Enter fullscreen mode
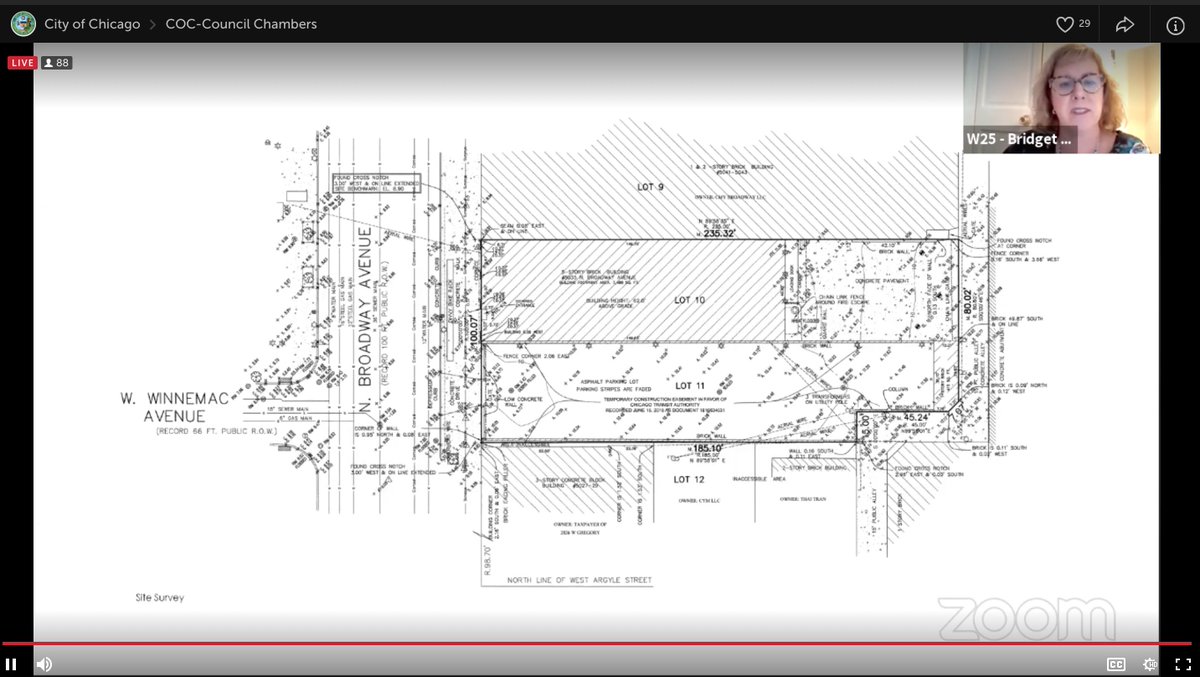Viewport: 1200px width, 677px height. pyautogui.click(x=1182, y=664)
